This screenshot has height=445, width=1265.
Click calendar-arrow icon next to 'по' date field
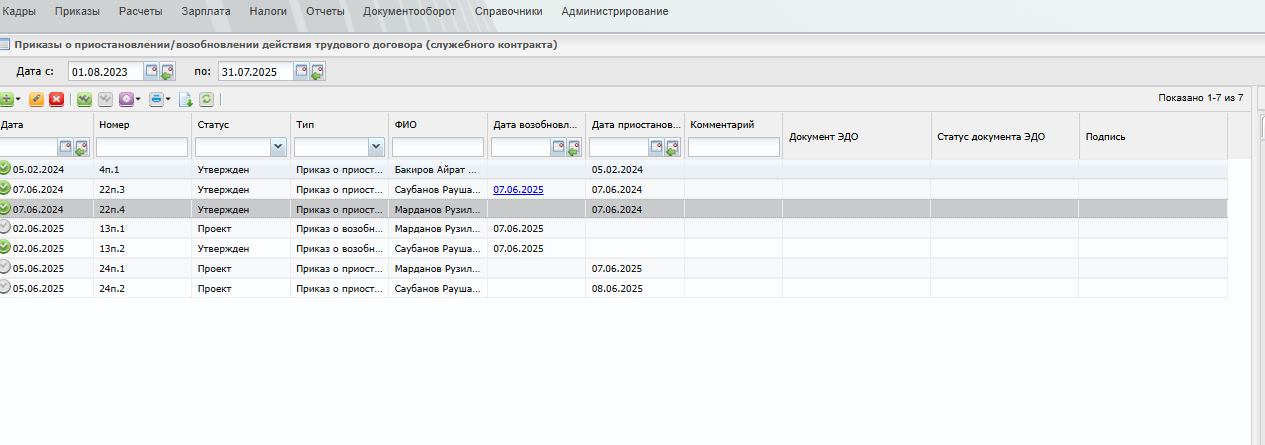tap(317, 71)
